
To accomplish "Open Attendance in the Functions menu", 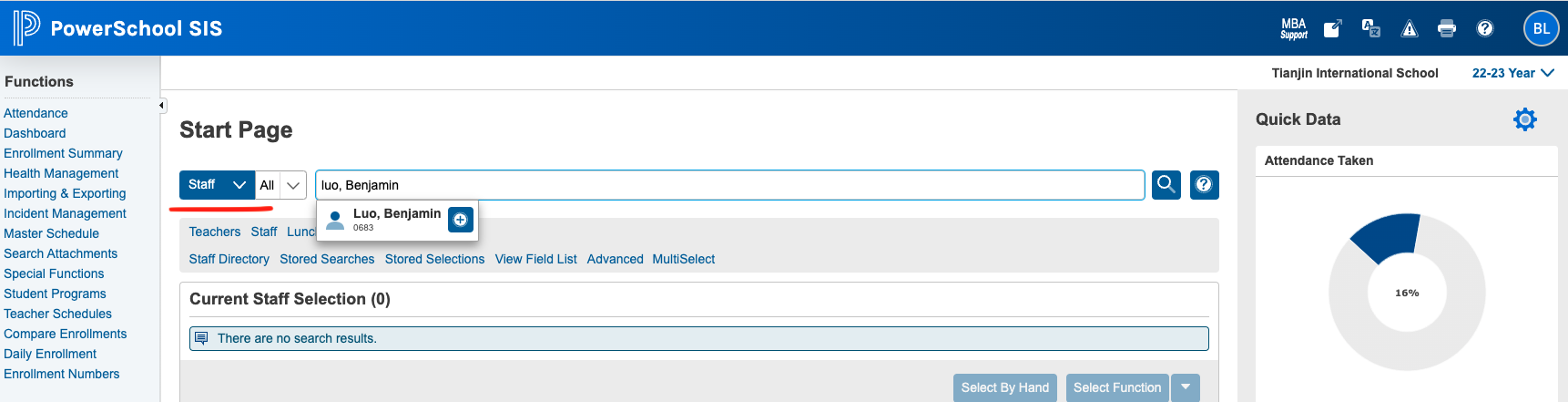I will pos(36,113).
